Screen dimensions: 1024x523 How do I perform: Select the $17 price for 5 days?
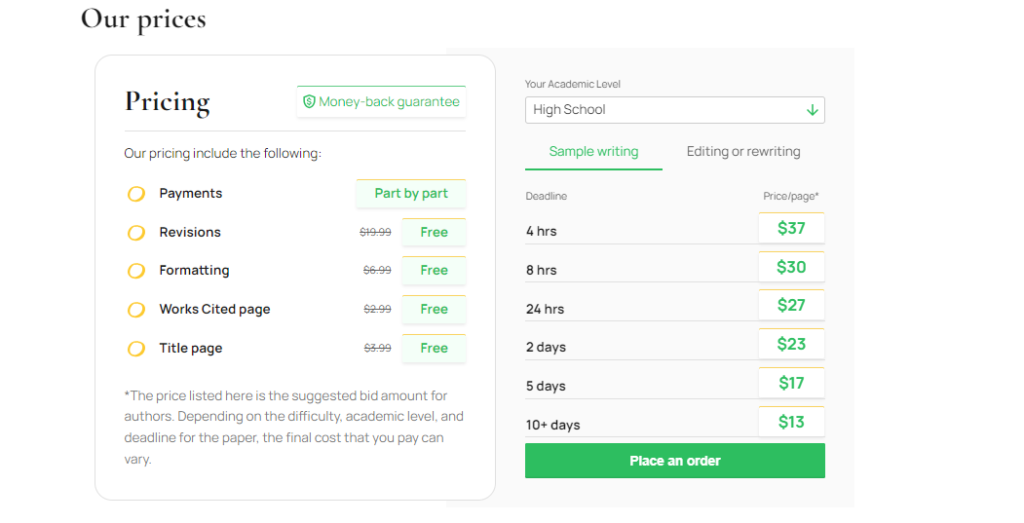pyautogui.click(x=791, y=383)
